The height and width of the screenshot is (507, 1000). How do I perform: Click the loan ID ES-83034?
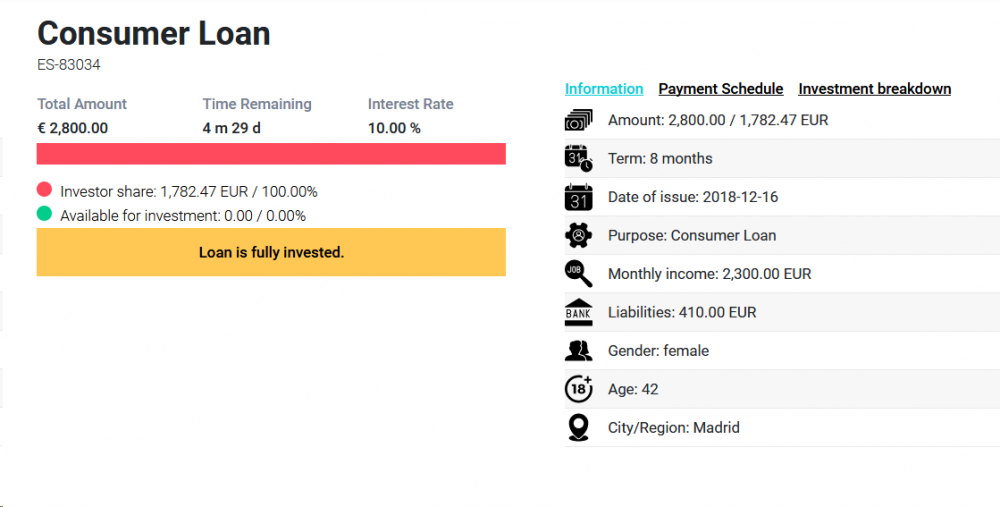pyautogui.click(x=69, y=65)
